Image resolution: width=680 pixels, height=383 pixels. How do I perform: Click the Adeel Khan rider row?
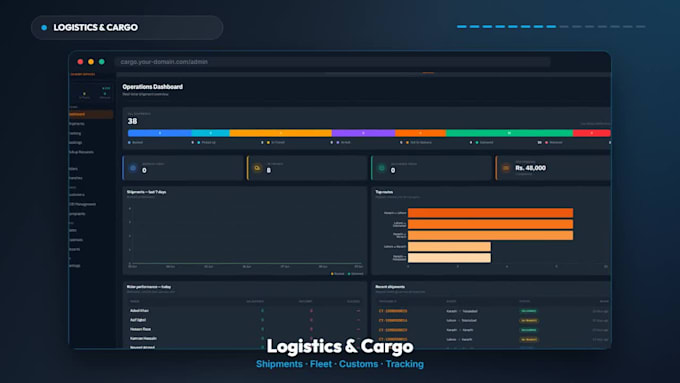coord(245,311)
